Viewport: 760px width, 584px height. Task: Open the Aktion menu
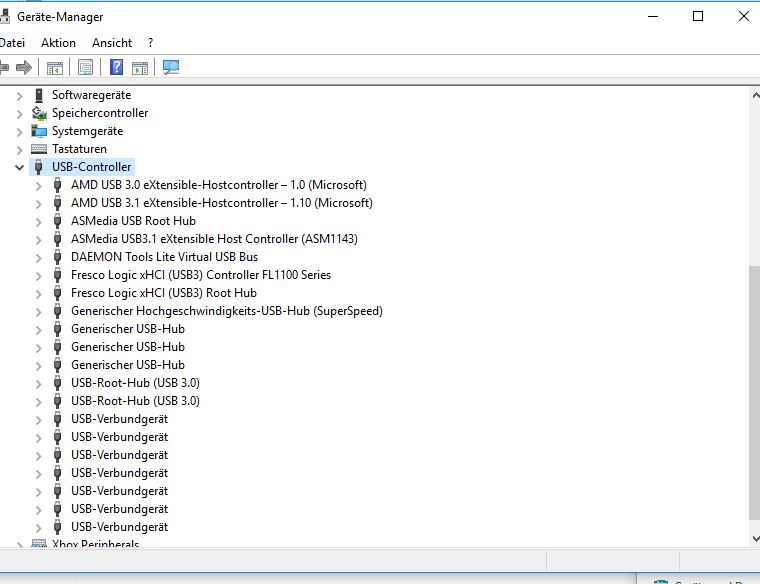58,43
